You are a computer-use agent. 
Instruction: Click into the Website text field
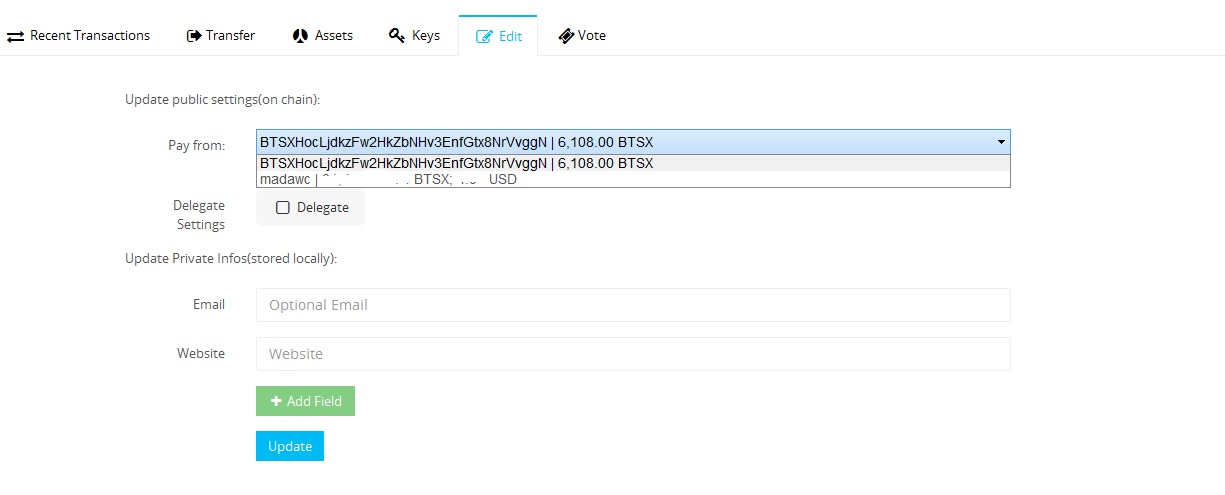632,354
